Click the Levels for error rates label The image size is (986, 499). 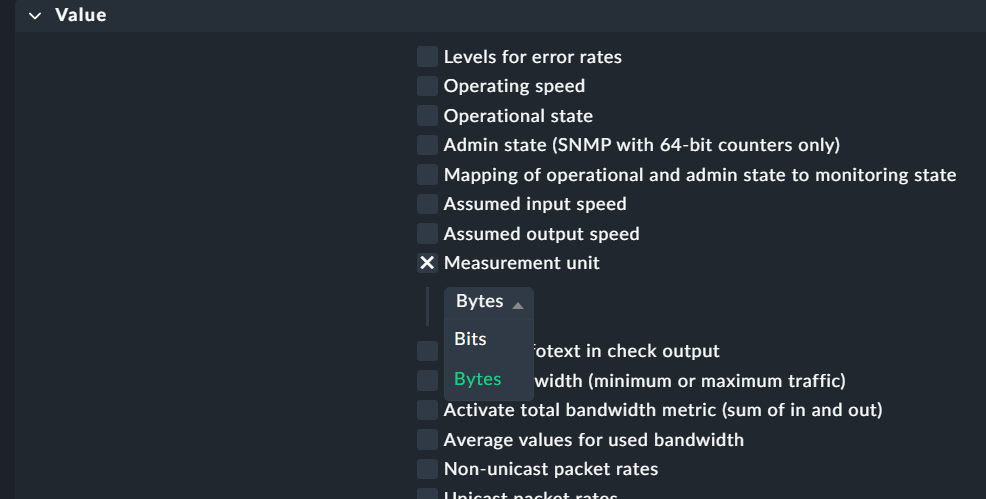(532, 57)
